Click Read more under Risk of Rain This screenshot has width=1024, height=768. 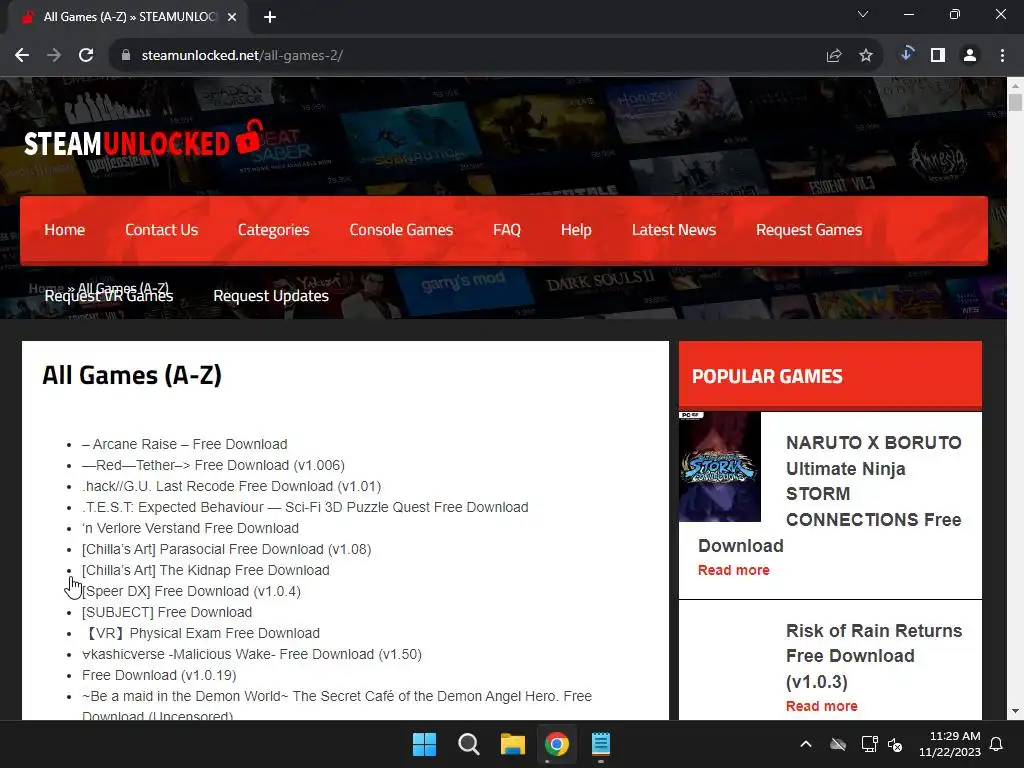822,706
